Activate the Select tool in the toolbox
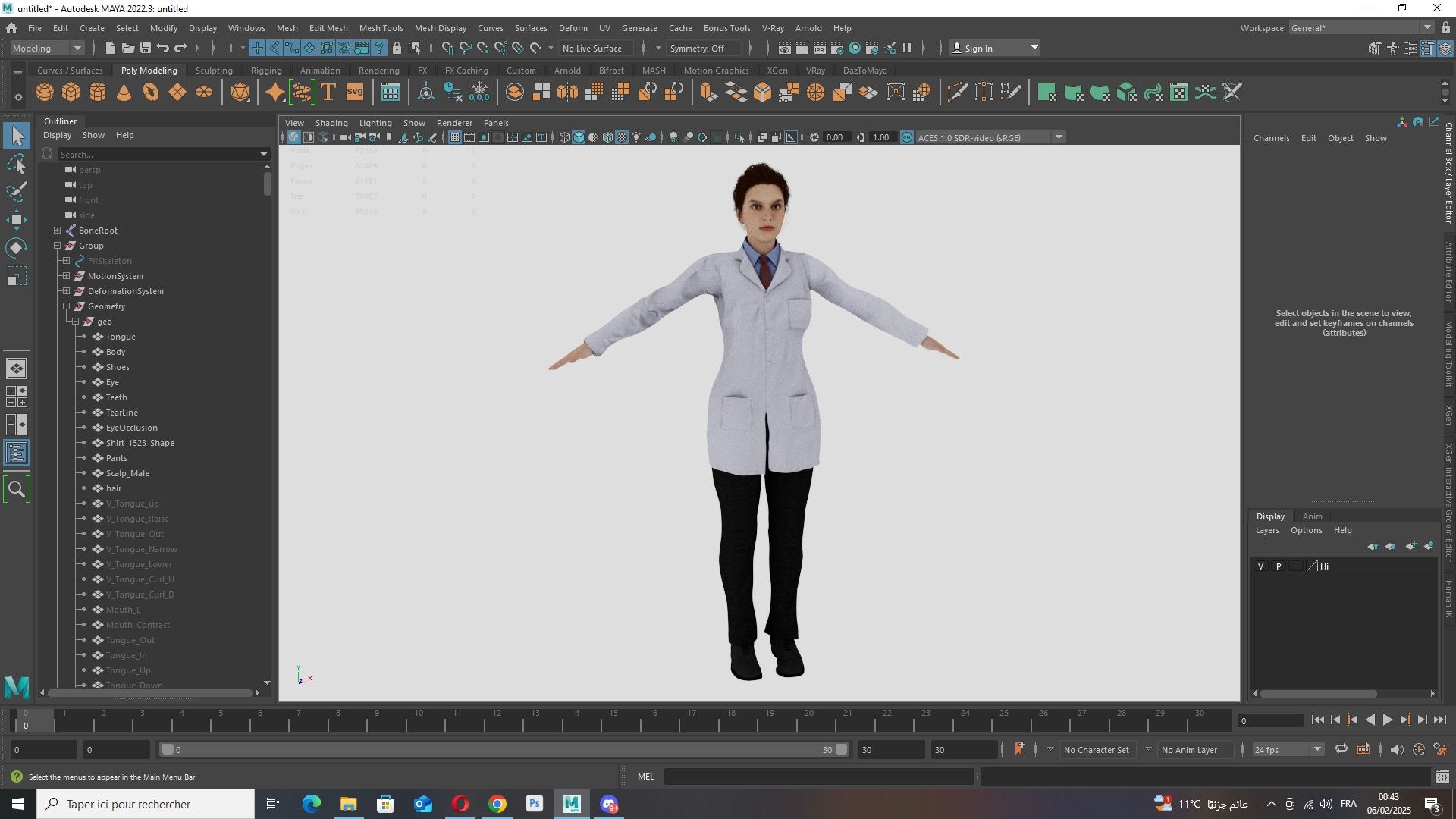Screen dimensions: 1456x819 click(x=17, y=136)
